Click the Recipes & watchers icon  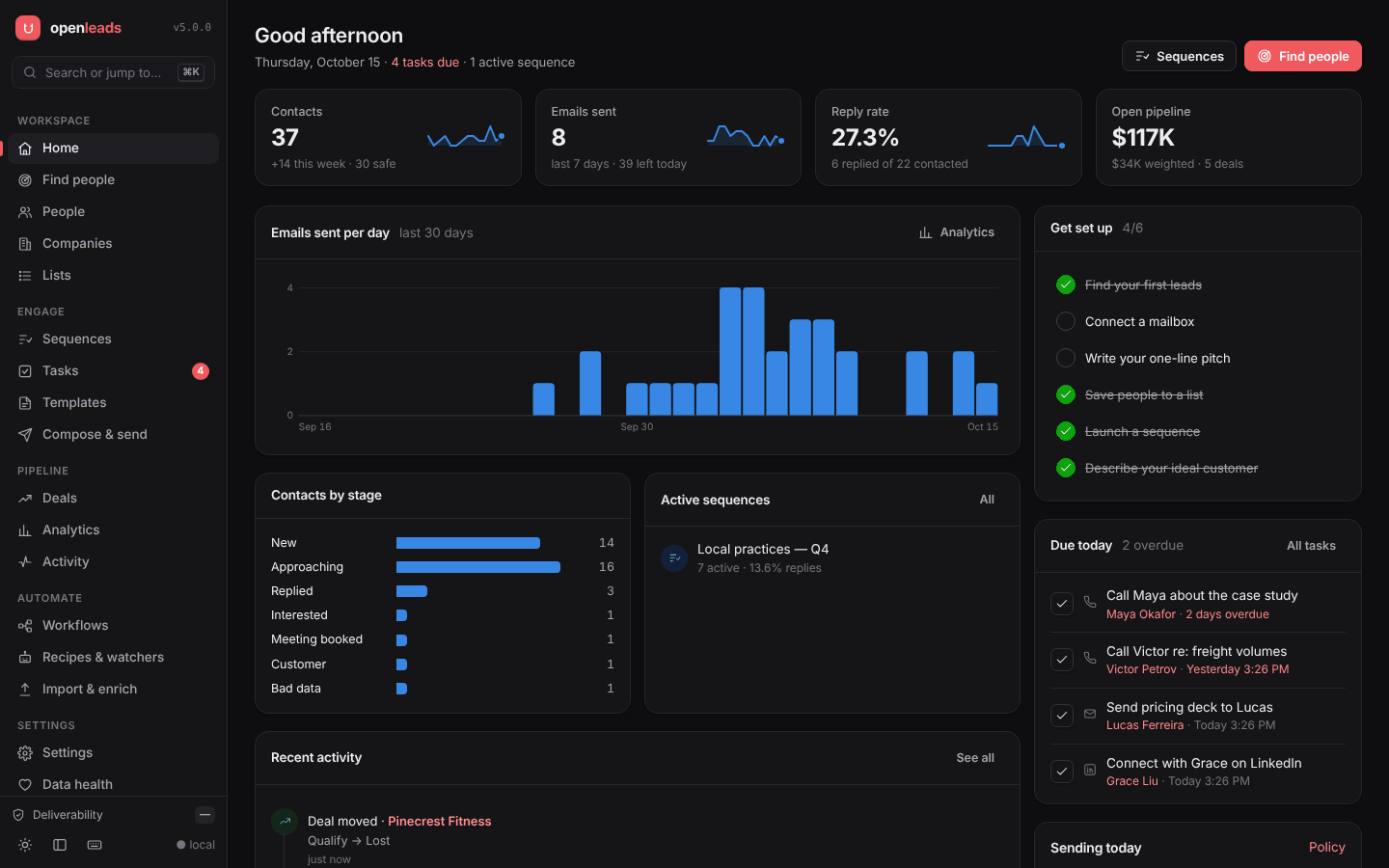25,658
